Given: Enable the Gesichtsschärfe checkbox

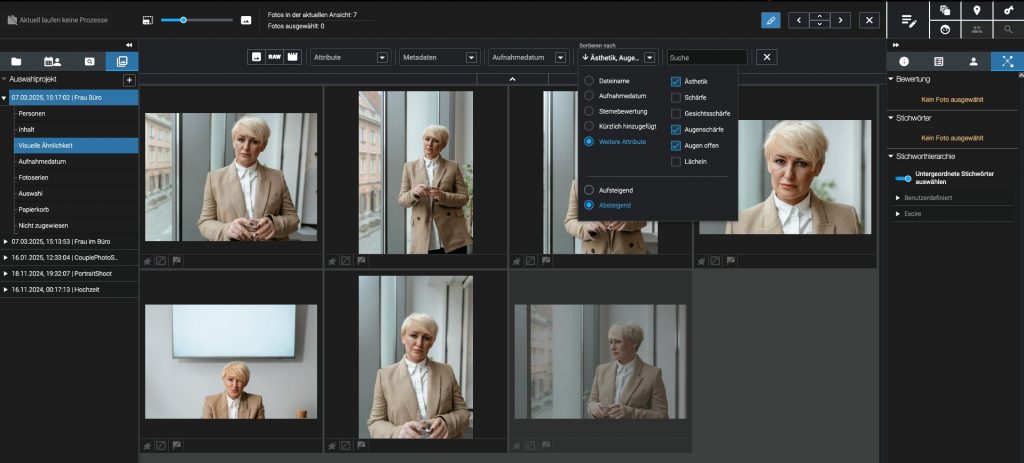Looking at the screenshot, I should 676,114.
